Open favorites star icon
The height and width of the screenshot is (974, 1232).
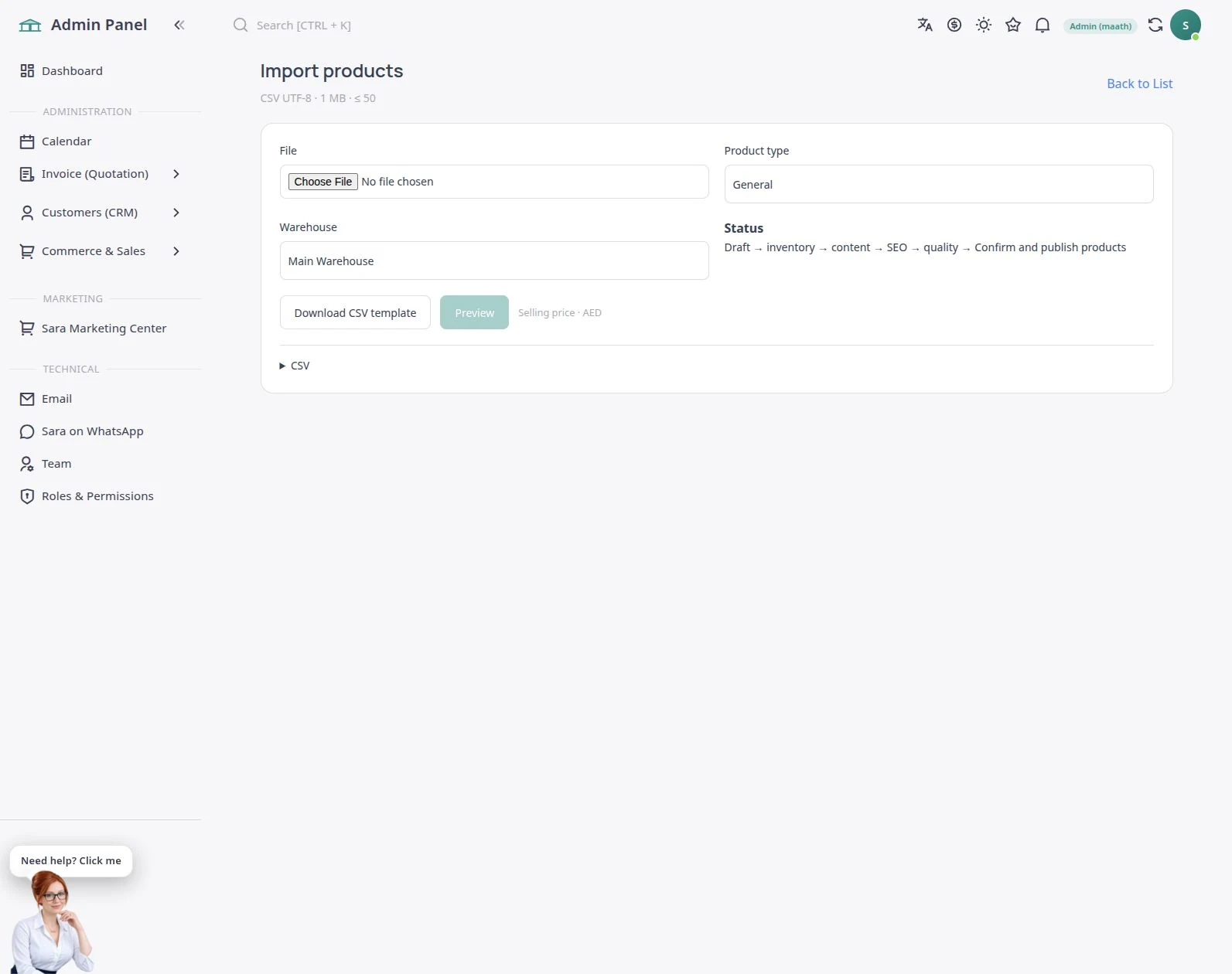coord(1013,25)
